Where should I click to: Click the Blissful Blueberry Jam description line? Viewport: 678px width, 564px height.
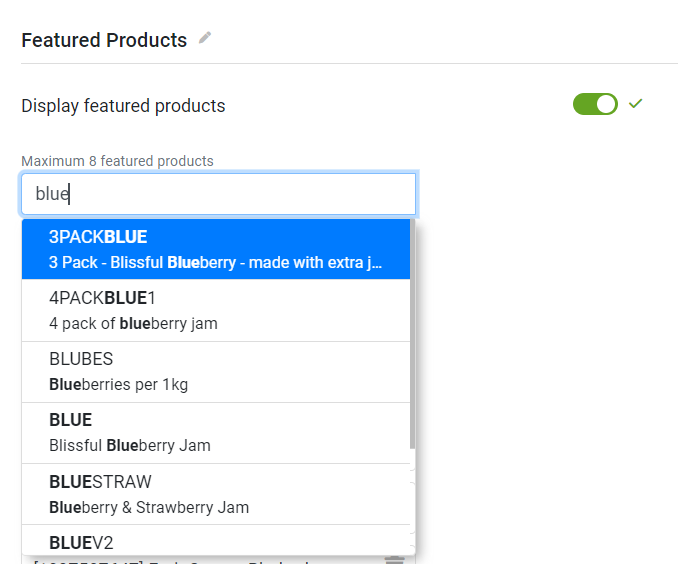(130, 445)
